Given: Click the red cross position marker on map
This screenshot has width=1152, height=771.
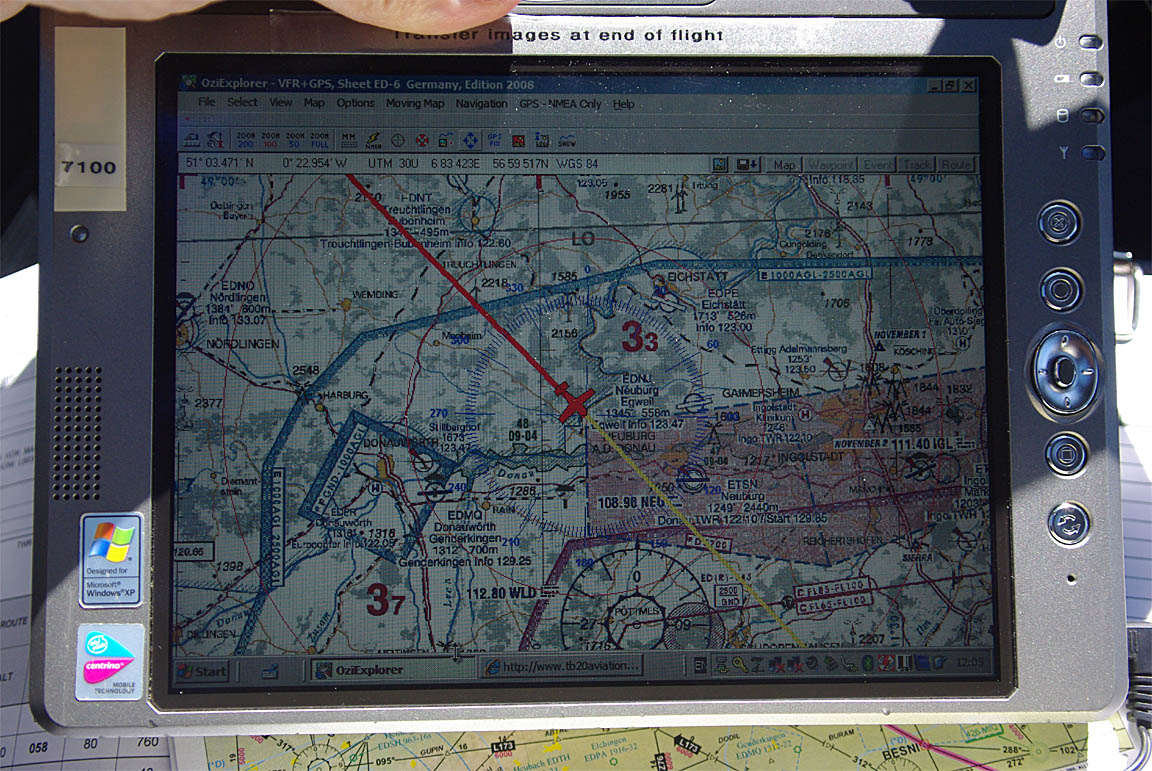Looking at the screenshot, I should (x=575, y=403).
